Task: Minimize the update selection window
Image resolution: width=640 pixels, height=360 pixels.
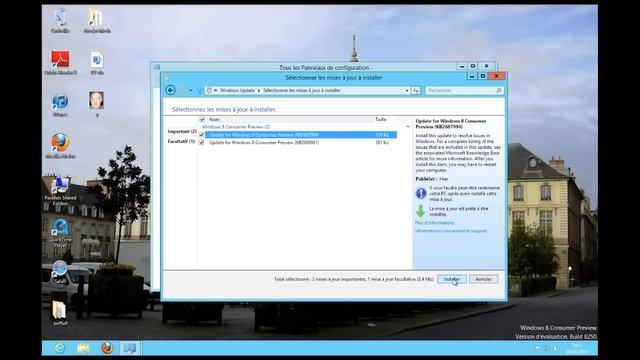Action: pyautogui.click(x=472, y=76)
